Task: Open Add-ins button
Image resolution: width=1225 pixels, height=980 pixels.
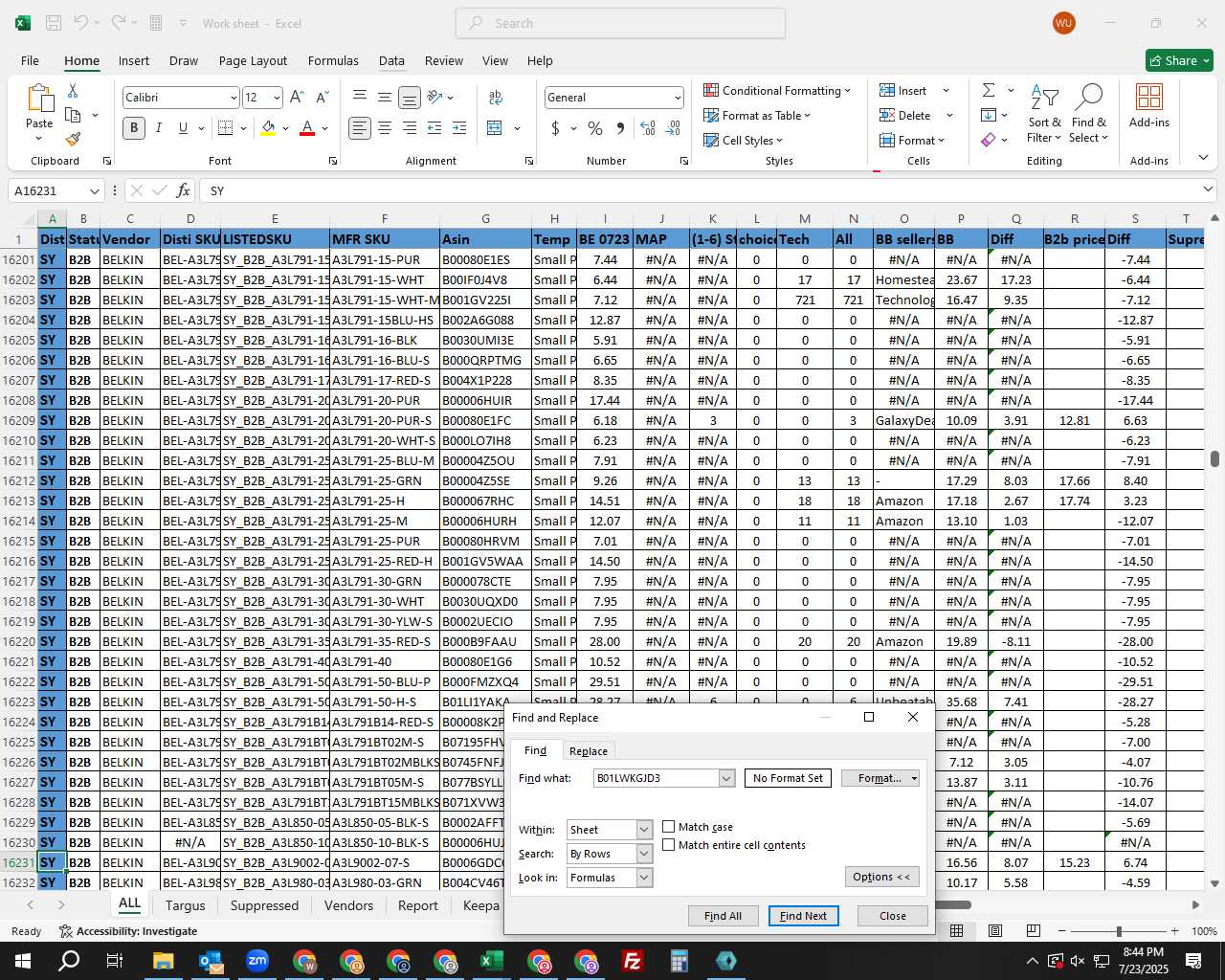Action: point(1148,106)
